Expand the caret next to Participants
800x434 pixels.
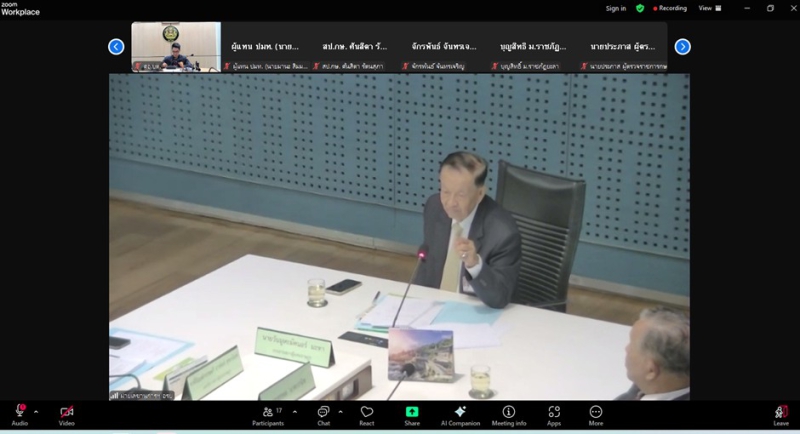click(294, 411)
